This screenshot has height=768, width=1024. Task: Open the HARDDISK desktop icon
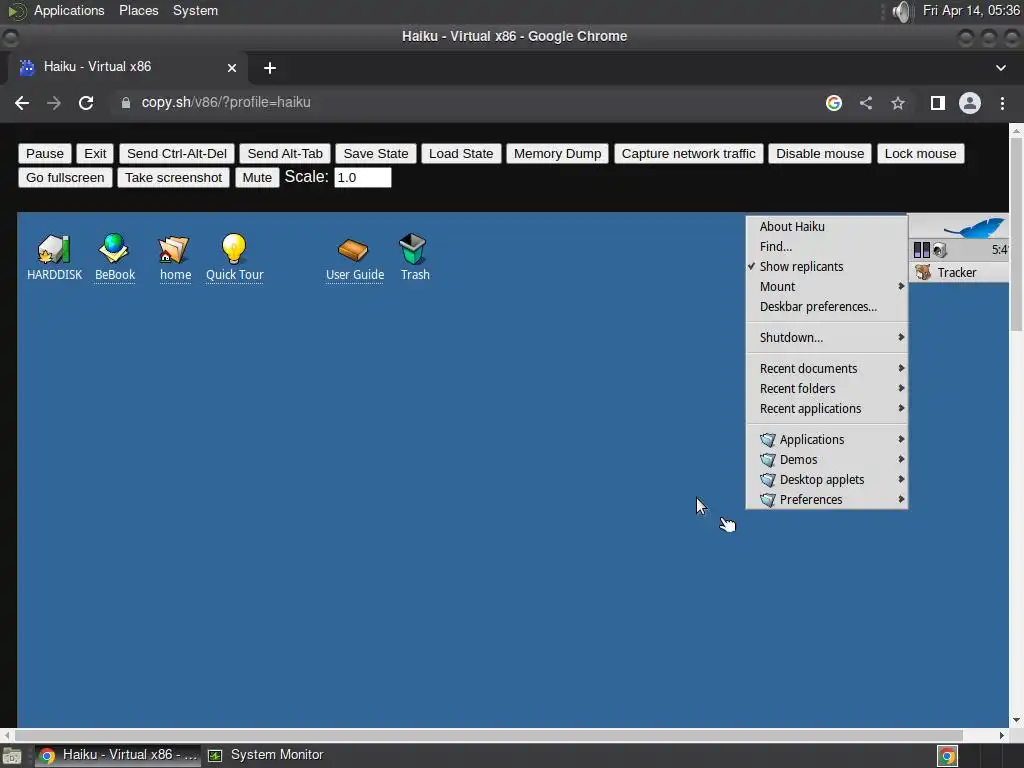pos(54,249)
